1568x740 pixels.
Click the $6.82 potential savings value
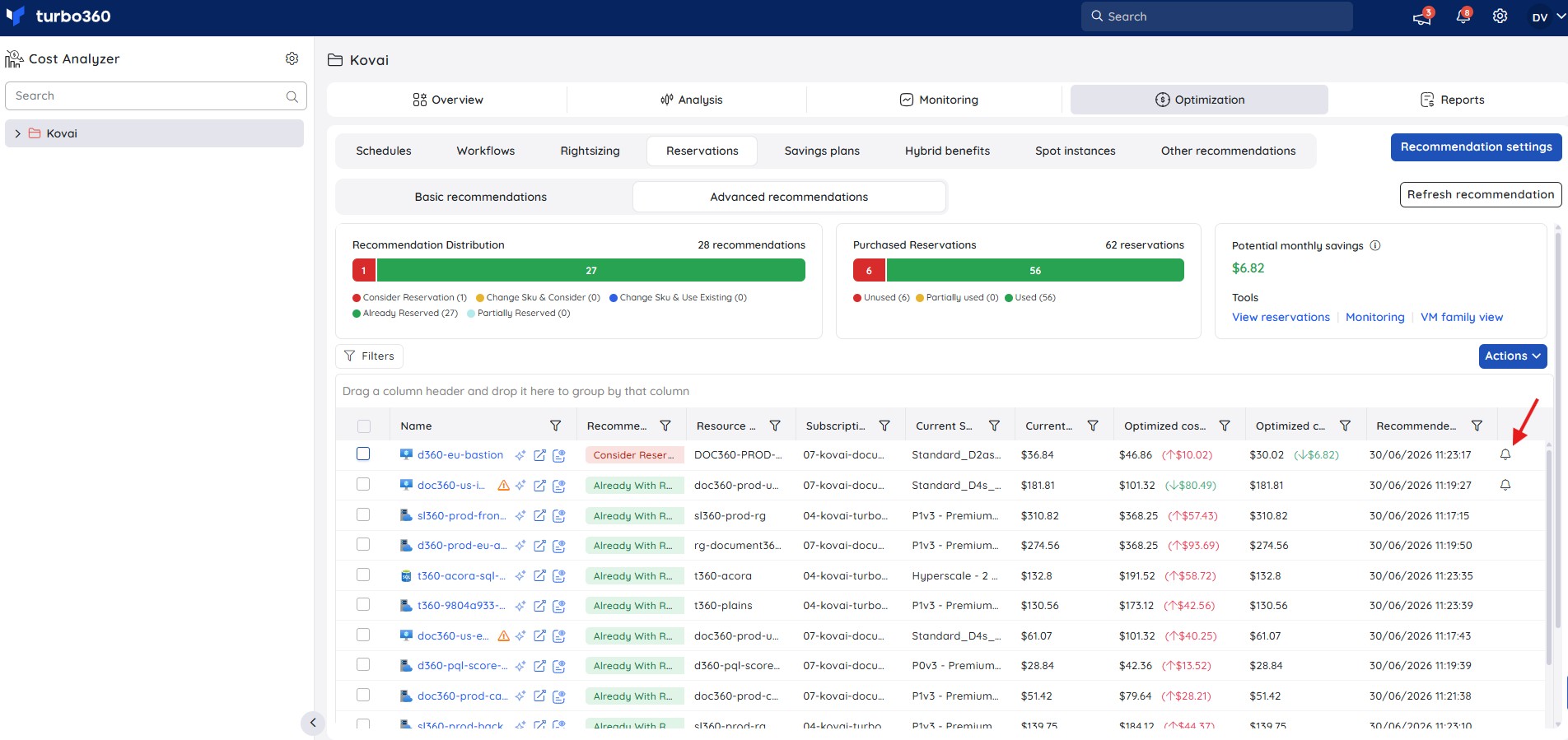pos(1248,268)
